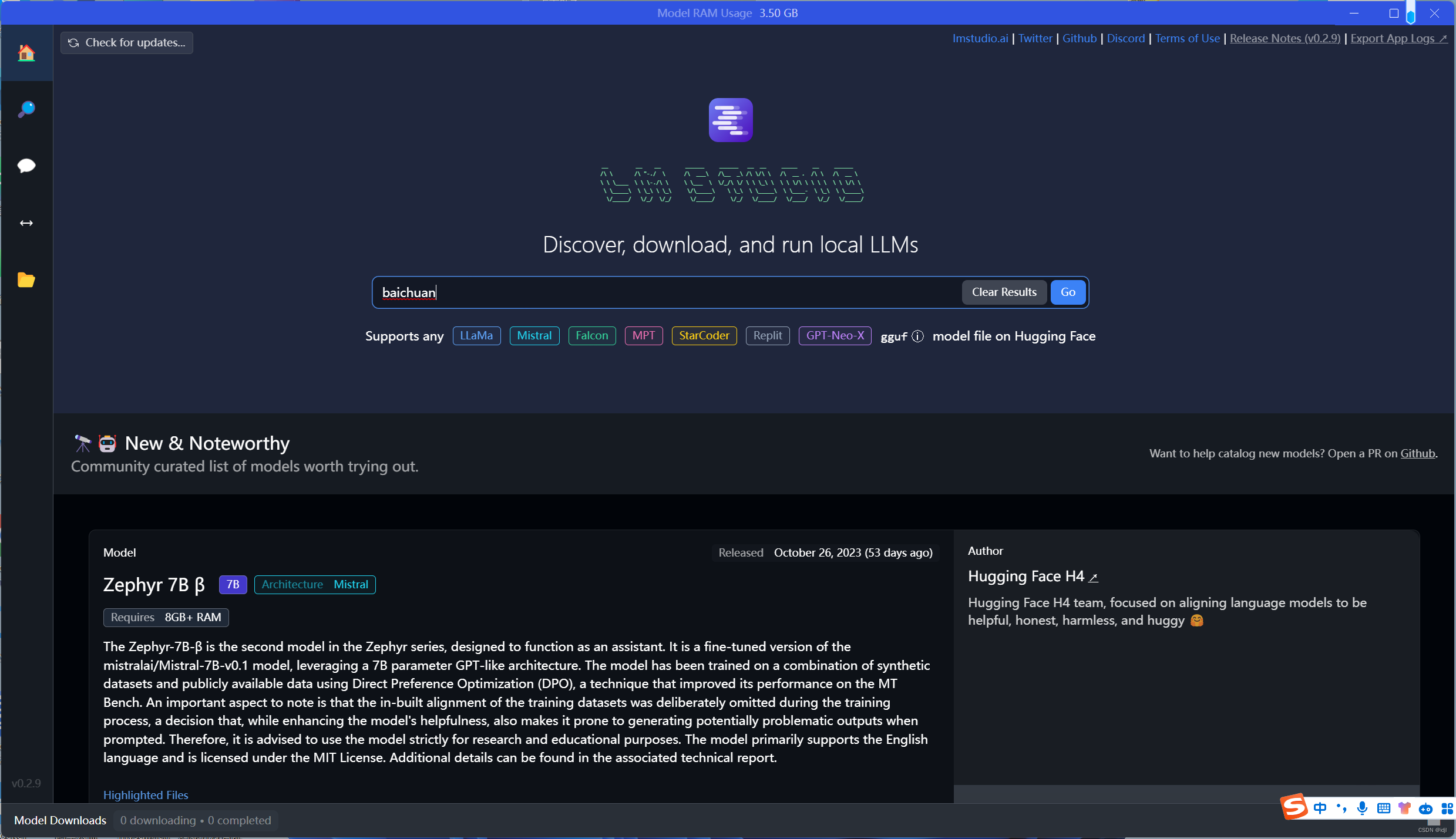Open the IME toolbox grid icon
This screenshot has height=839, width=1456.
1446,808
